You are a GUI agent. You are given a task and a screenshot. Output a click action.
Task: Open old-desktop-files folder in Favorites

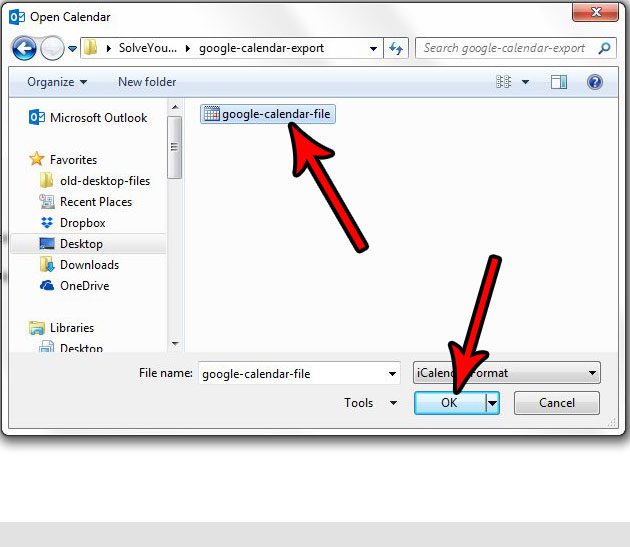(95, 181)
